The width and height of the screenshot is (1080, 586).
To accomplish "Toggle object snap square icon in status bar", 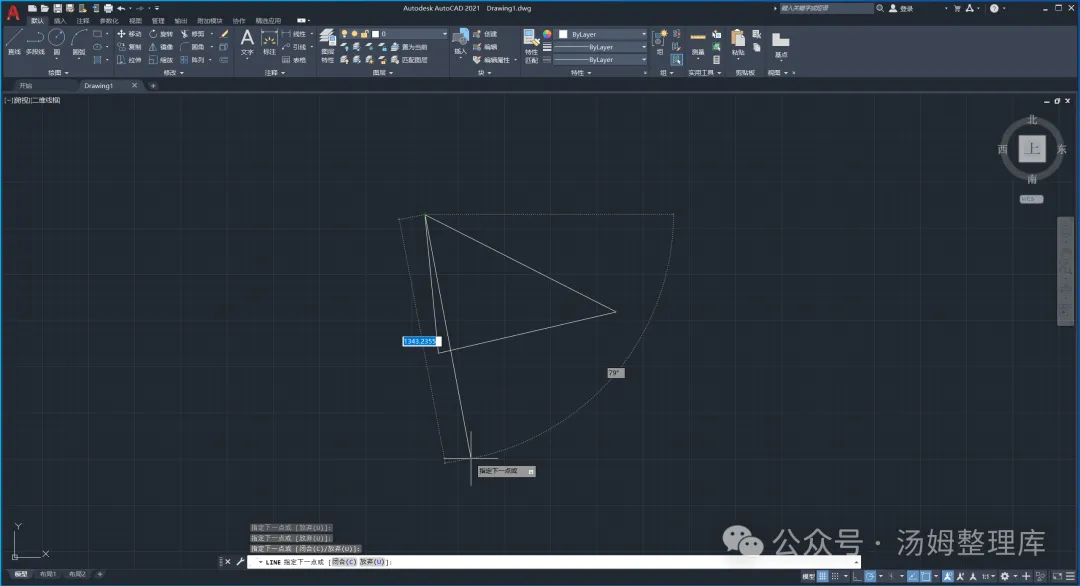I will [x=926, y=576].
